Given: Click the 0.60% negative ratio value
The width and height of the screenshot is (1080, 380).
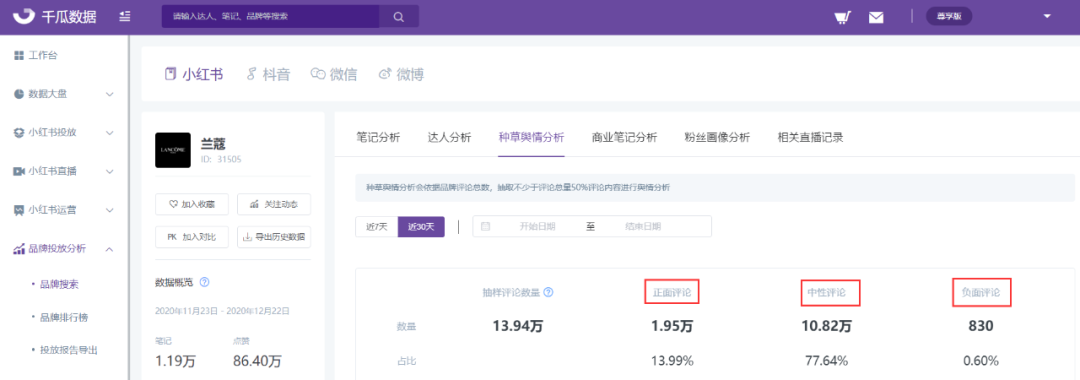Looking at the screenshot, I should click(981, 361).
